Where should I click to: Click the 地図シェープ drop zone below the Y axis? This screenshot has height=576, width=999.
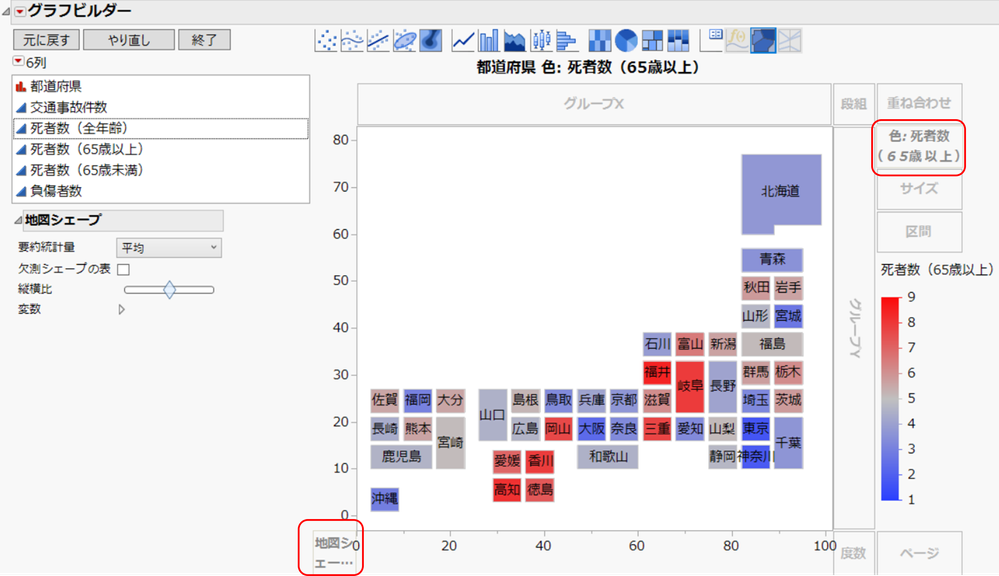point(333,552)
